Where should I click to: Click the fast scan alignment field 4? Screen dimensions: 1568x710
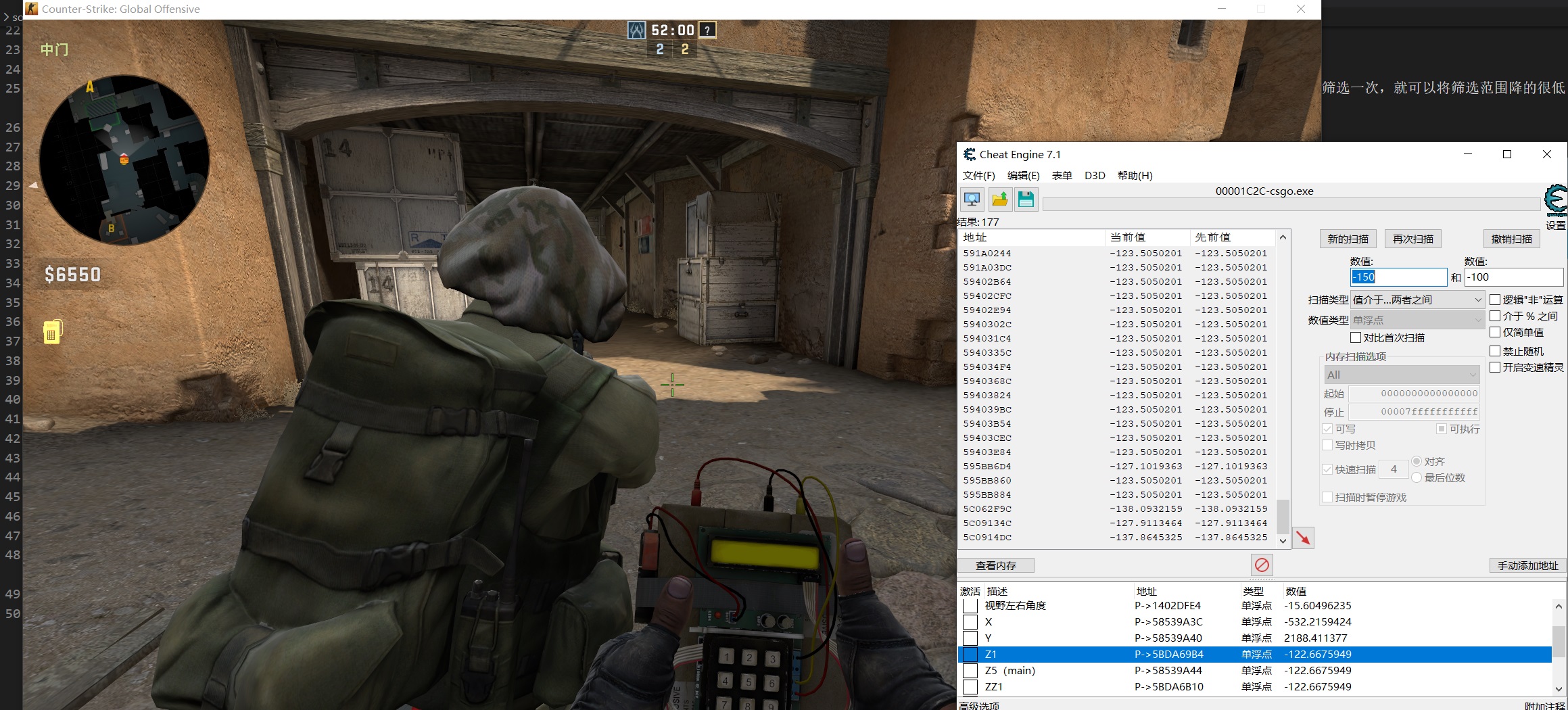(1394, 469)
